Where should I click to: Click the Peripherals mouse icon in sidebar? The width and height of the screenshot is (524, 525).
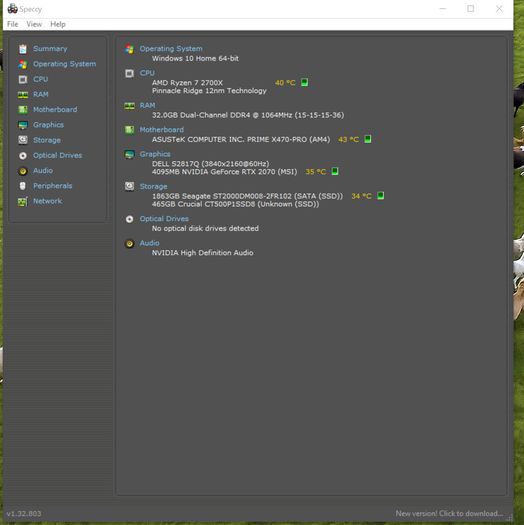pyautogui.click(x=23, y=186)
